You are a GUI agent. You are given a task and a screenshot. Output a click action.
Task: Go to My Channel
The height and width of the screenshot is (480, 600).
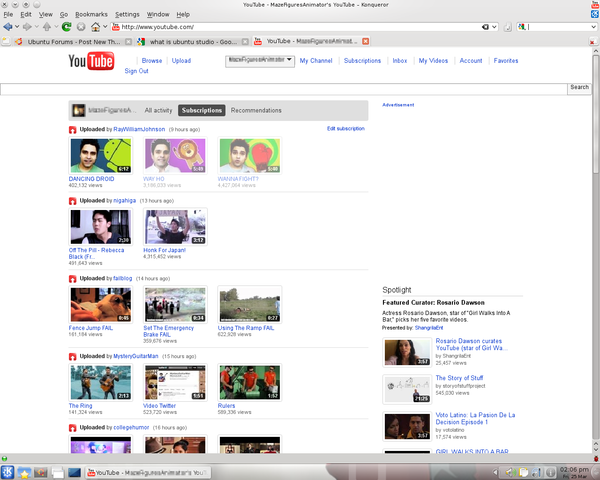[316, 61]
